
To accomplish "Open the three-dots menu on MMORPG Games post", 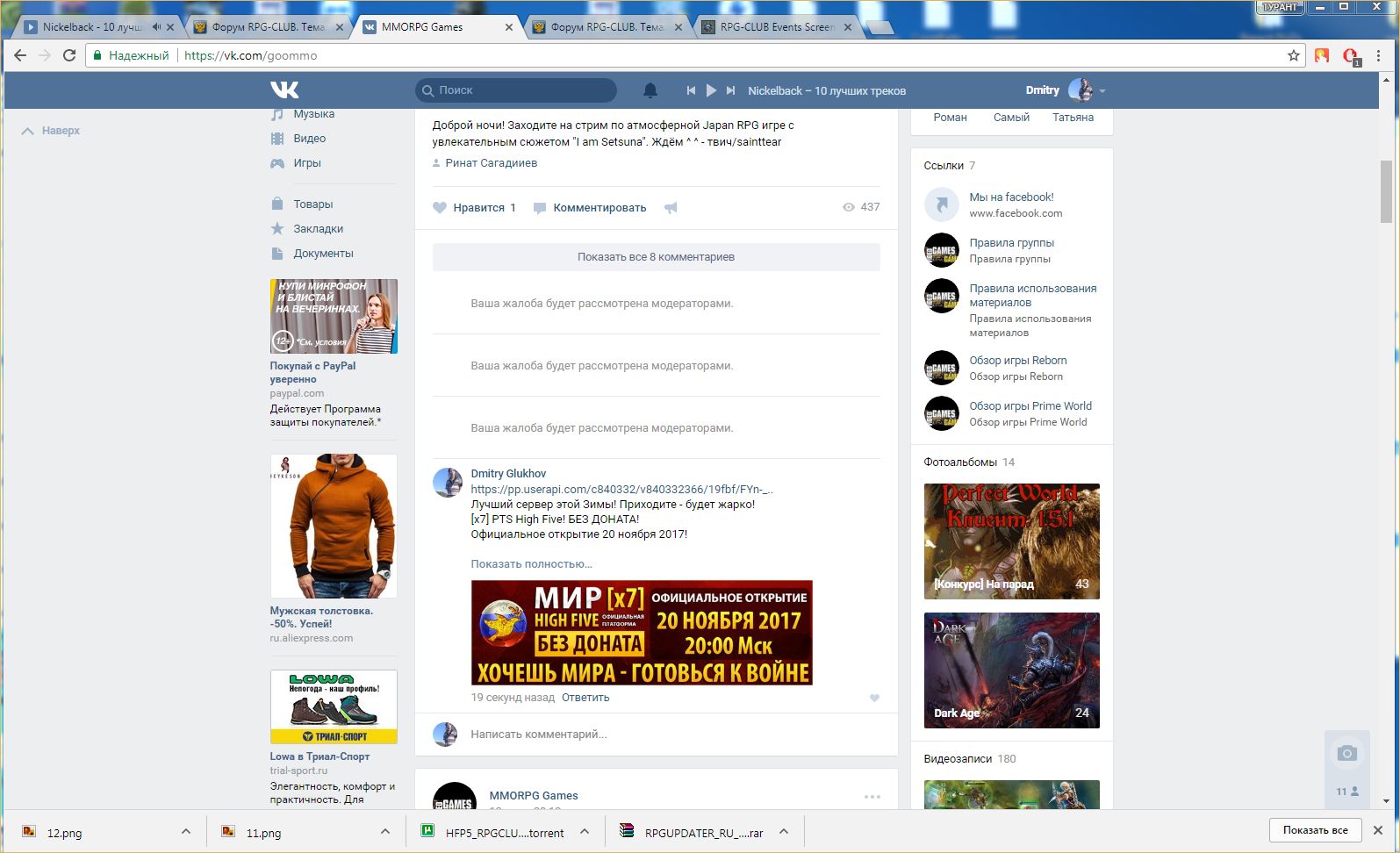I will 872,797.
